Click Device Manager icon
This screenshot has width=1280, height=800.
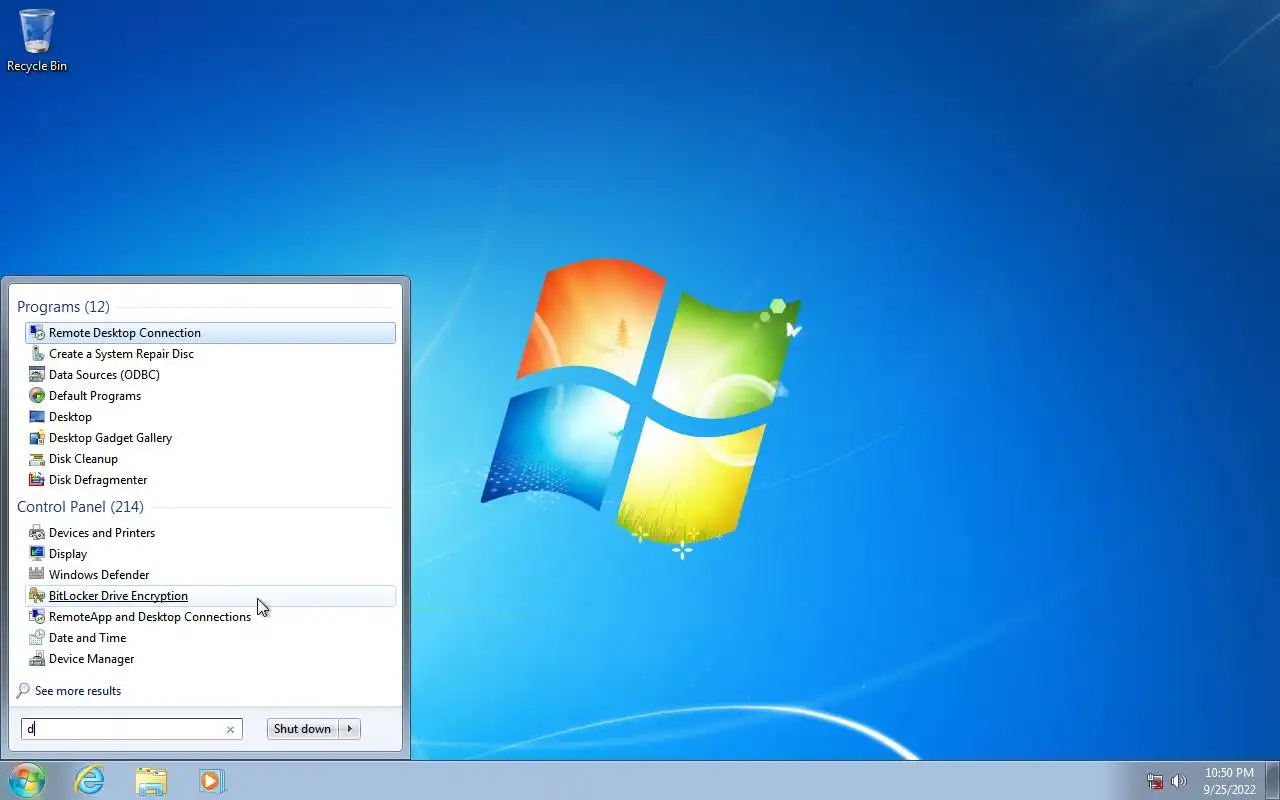click(37, 659)
